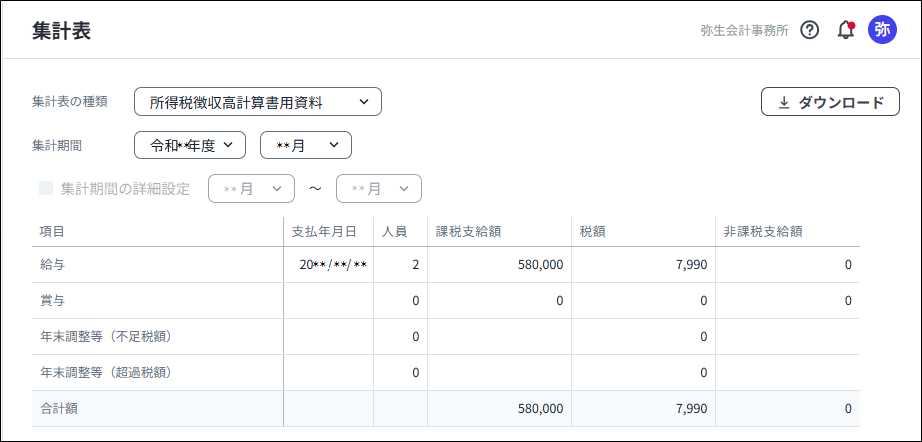
Task: Click the ダウンロード button
Action: (x=830, y=102)
